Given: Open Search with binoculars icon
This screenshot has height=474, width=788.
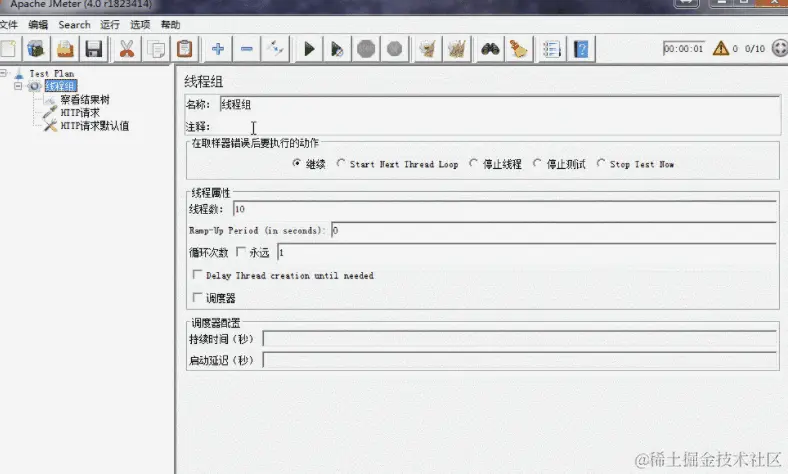Looking at the screenshot, I should coord(490,49).
